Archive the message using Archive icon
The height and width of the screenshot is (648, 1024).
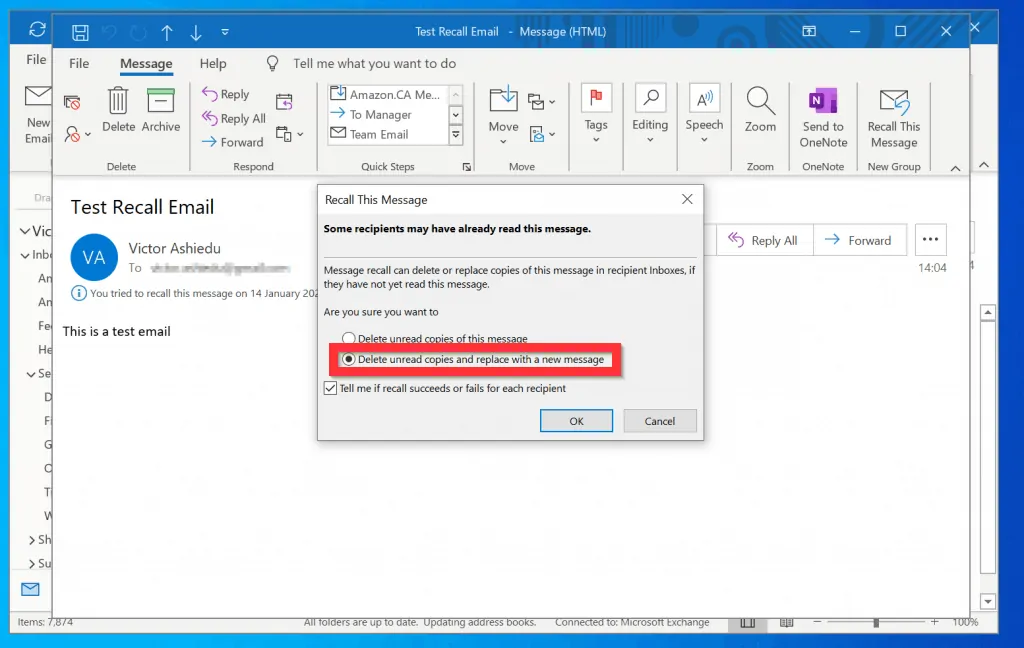pos(161,110)
